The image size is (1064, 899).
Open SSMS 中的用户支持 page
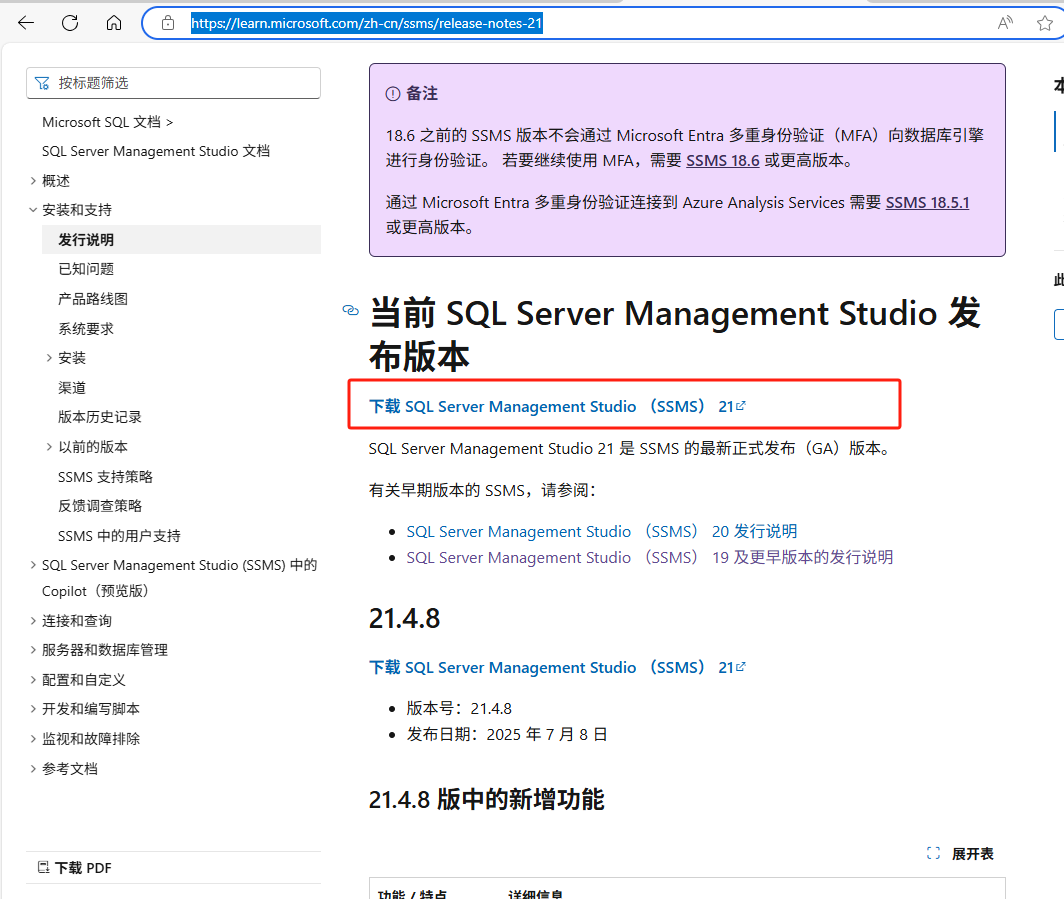pos(119,535)
